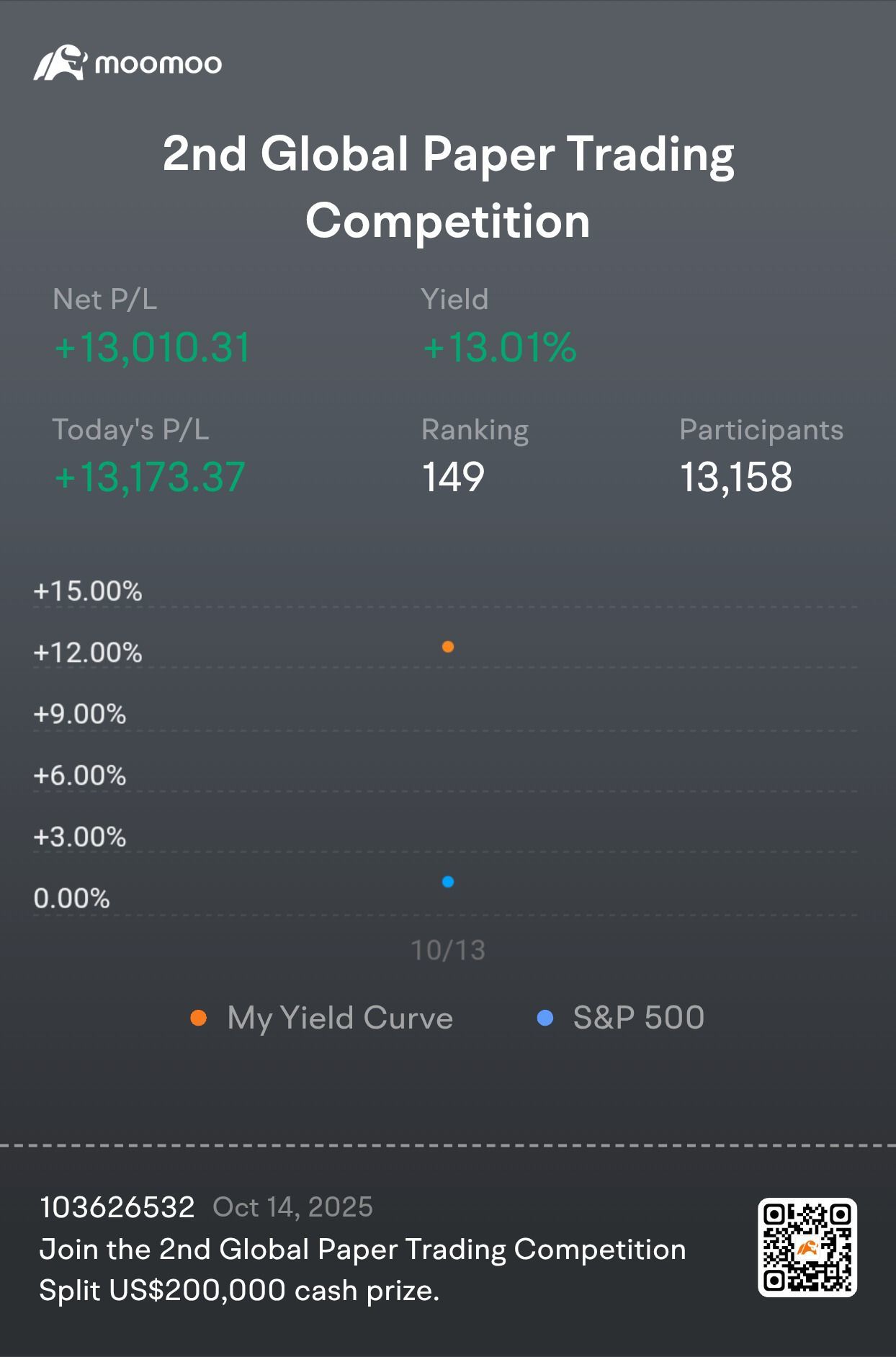The height and width of the screenshot is (1357, 896).
Task: Click the orange My Yield Curve legend dot
Action: [x=198, y=1018]
